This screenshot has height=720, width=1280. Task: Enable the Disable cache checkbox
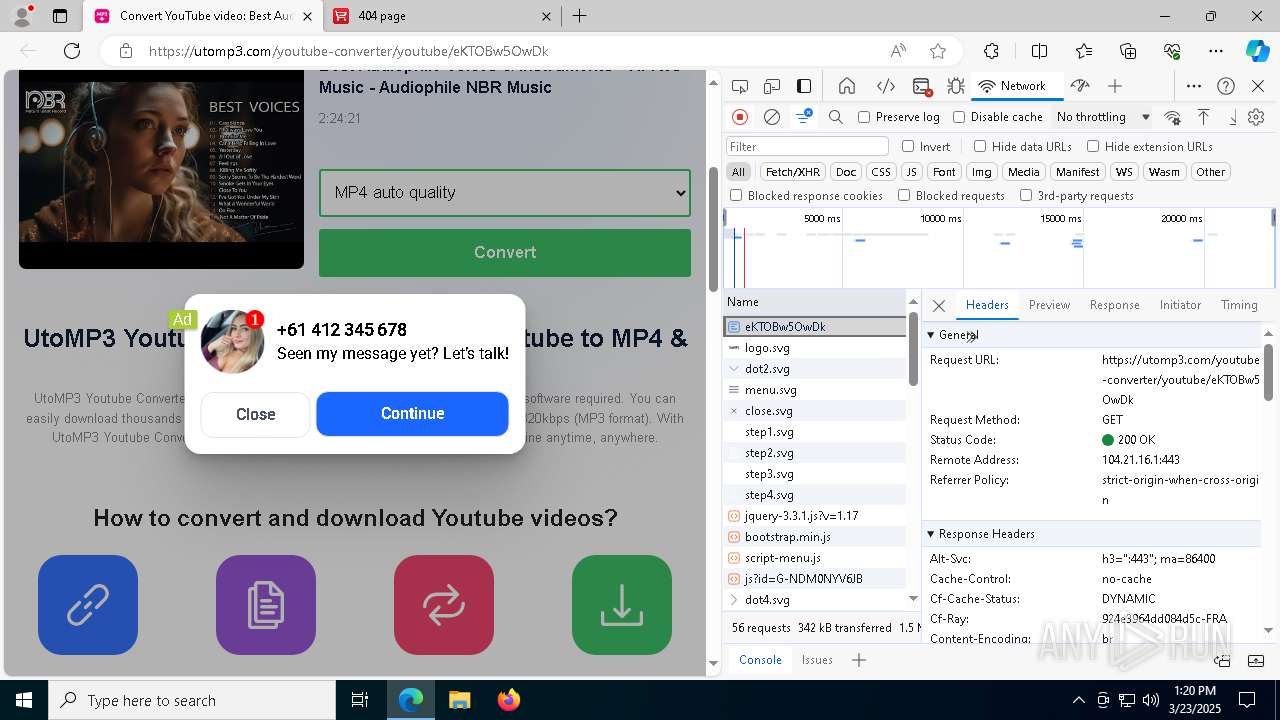point(960,117)
